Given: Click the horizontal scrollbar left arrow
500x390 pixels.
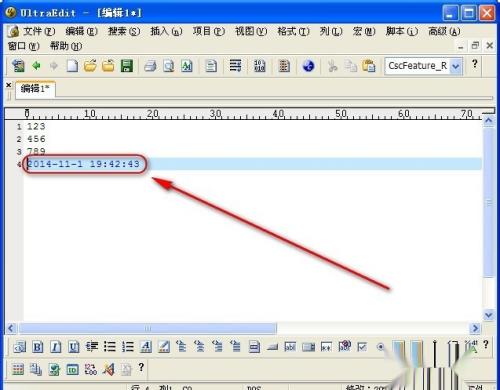Looking at the screenshot, I should click(11, 328).
